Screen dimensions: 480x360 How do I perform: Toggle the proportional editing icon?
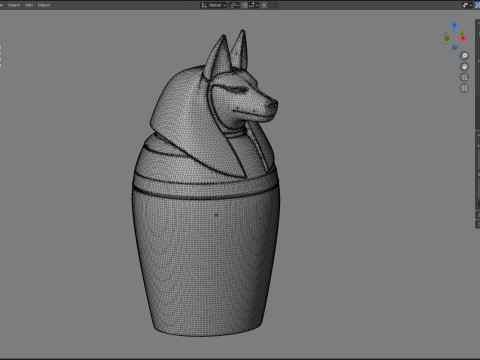pyautogui.click(x=264, y=5)
